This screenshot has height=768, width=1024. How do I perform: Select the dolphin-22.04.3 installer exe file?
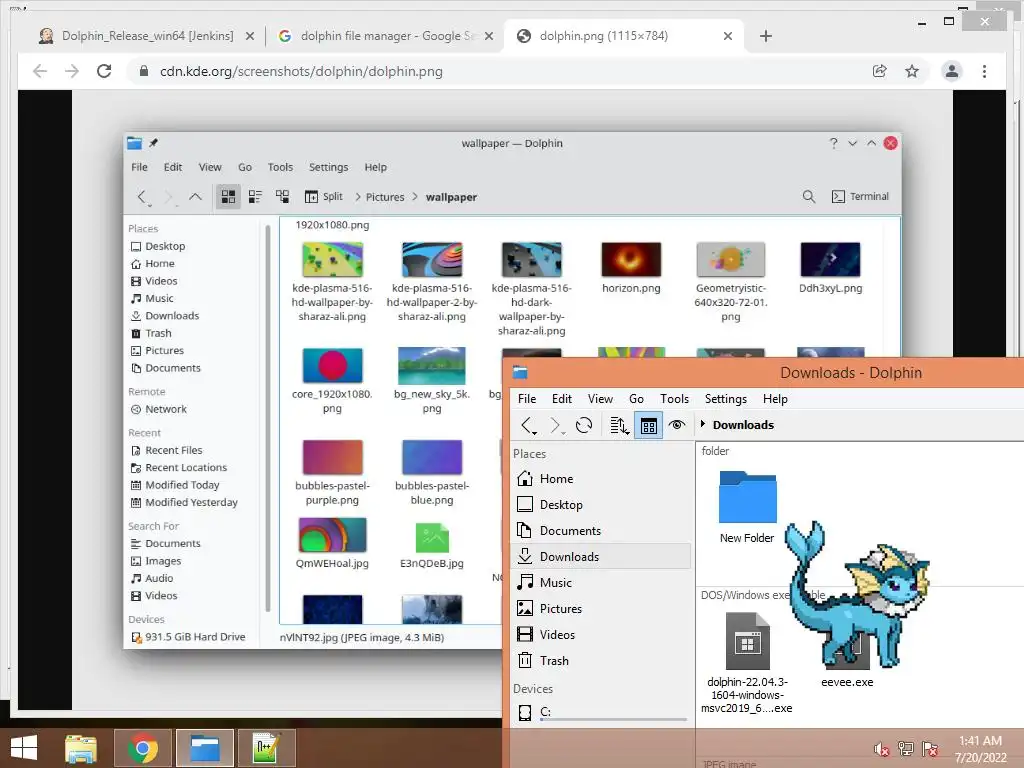click(x=748, y=641)
